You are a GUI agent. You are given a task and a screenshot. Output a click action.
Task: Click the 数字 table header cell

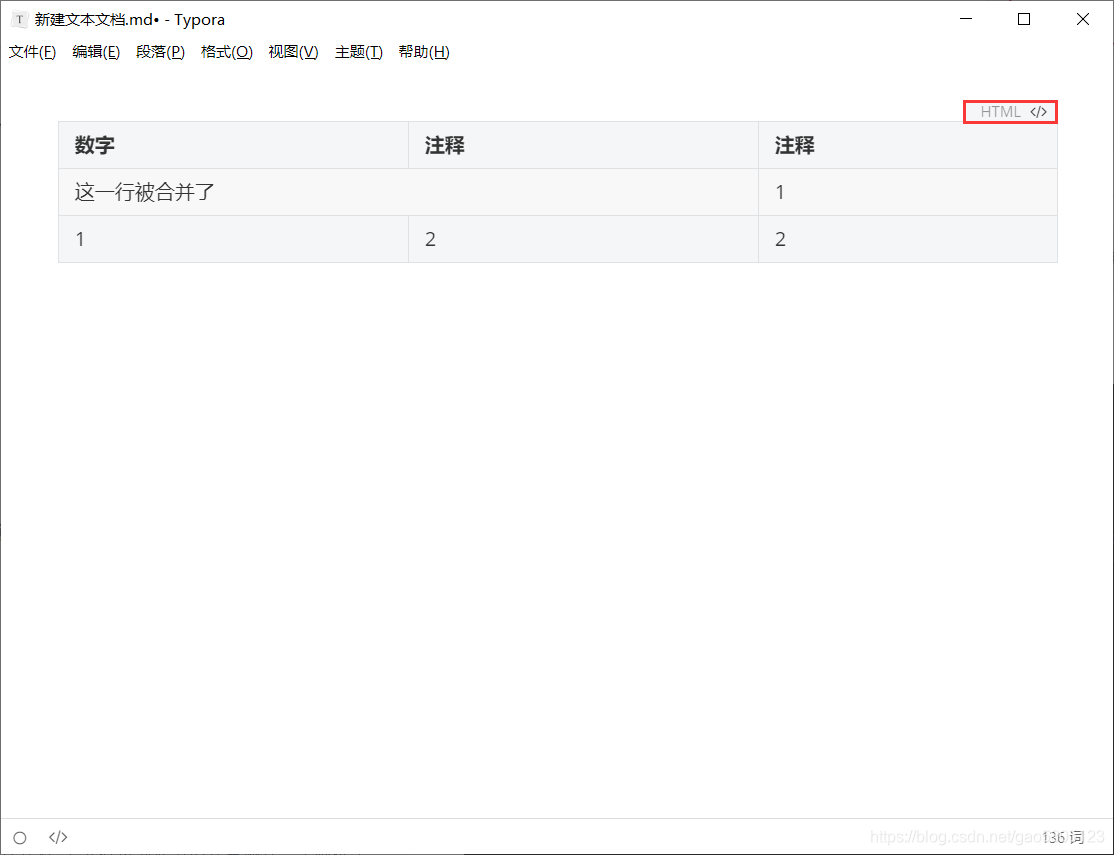point(94,145)
